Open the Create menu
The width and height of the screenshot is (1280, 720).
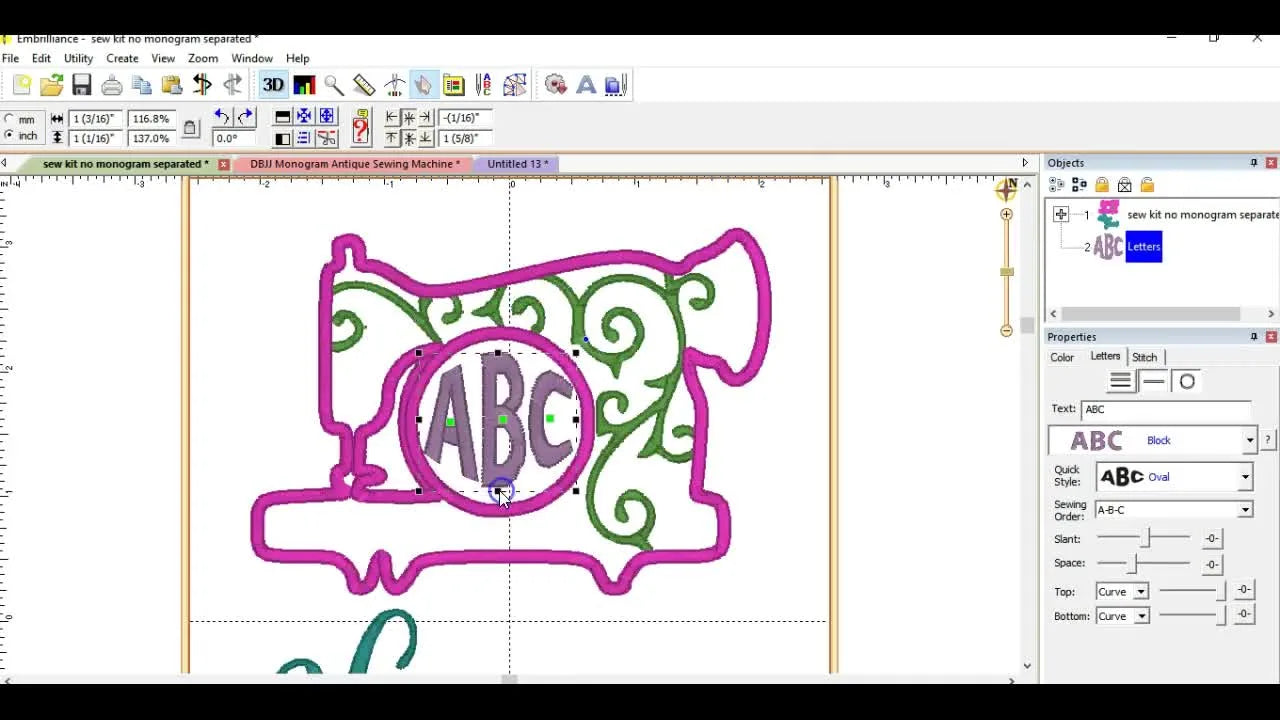(122, 58)
